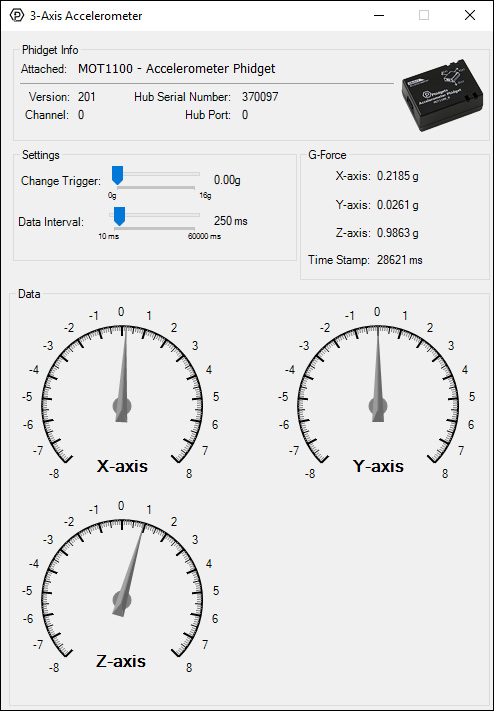
Task: Click the Accelerometer Phidget device image
Action: pyautogui.click(x=440, y=95)
